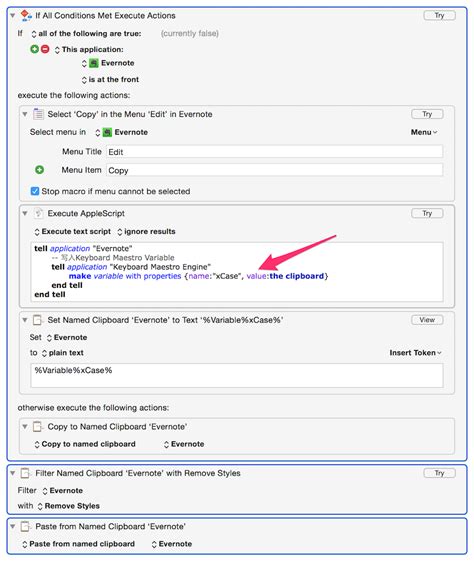Collapse the Set Named Clipboard action
The height and width of the screenshot is (563, 474).
pos(25,320)
